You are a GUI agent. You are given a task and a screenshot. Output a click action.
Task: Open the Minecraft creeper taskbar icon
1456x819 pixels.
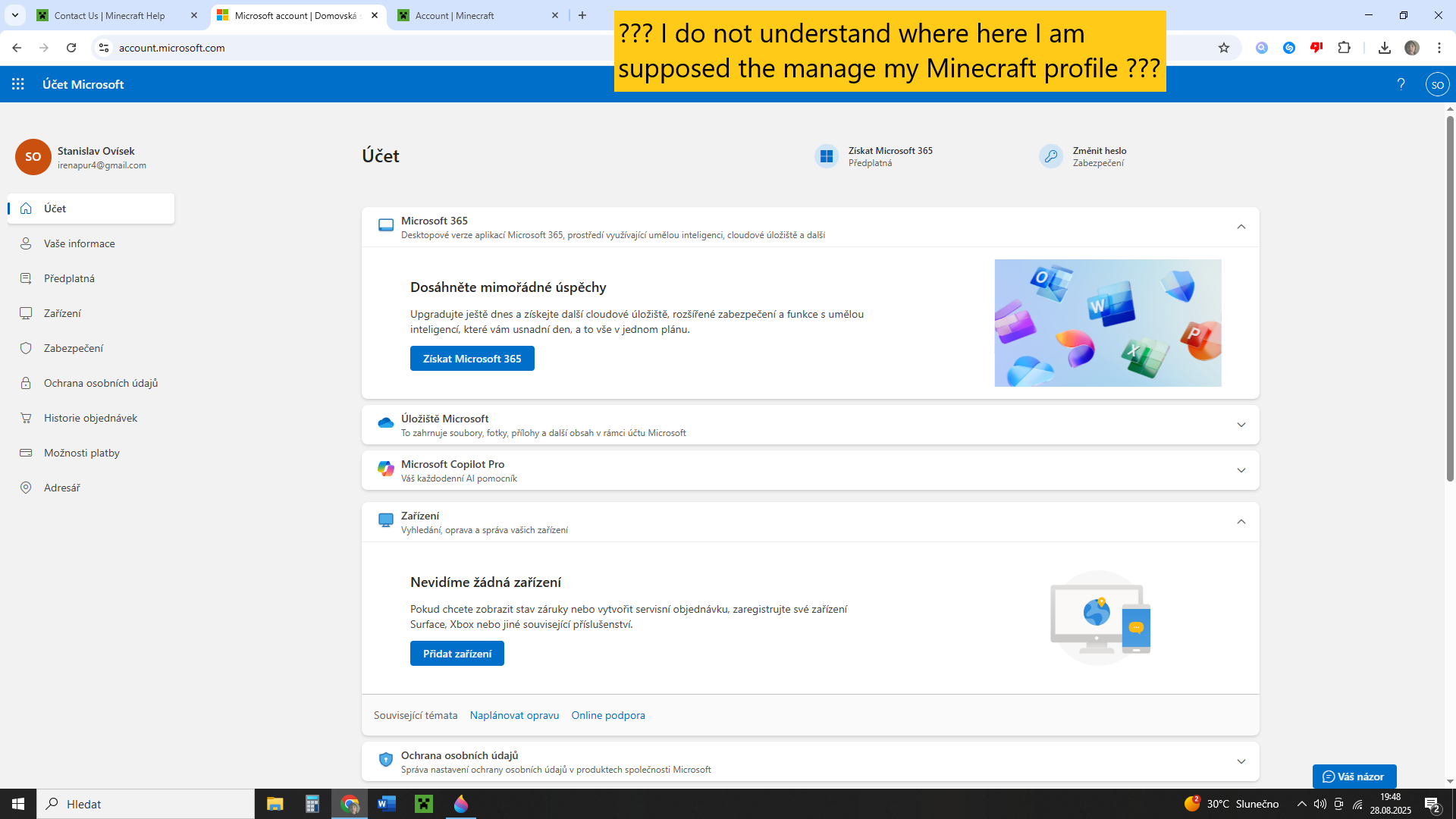pyautogui.click(x=424, y=804)
